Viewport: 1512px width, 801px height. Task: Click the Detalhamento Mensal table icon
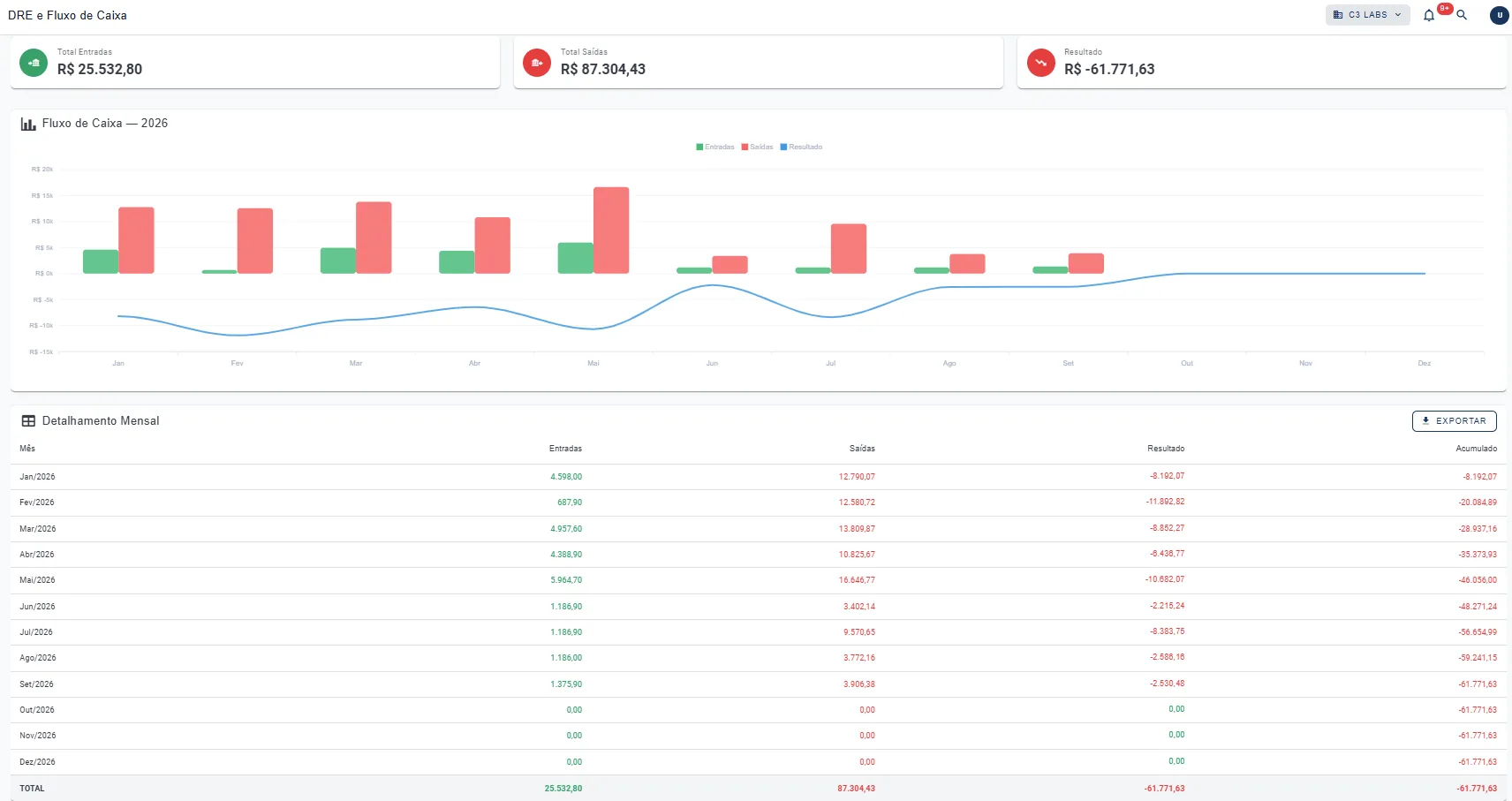click(x=28, y=421)
